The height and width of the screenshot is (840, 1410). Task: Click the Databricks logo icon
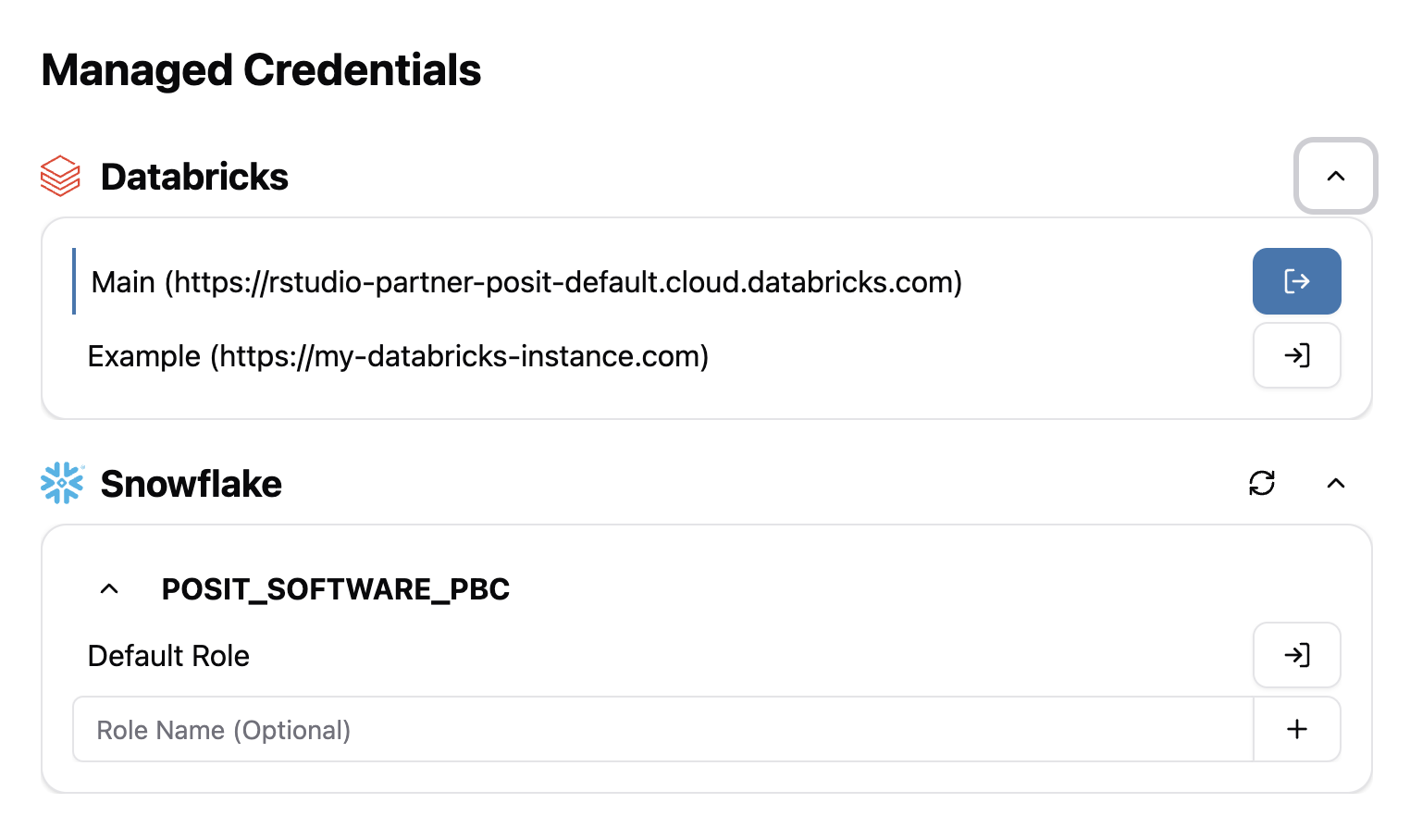click(x=61, y=176)
